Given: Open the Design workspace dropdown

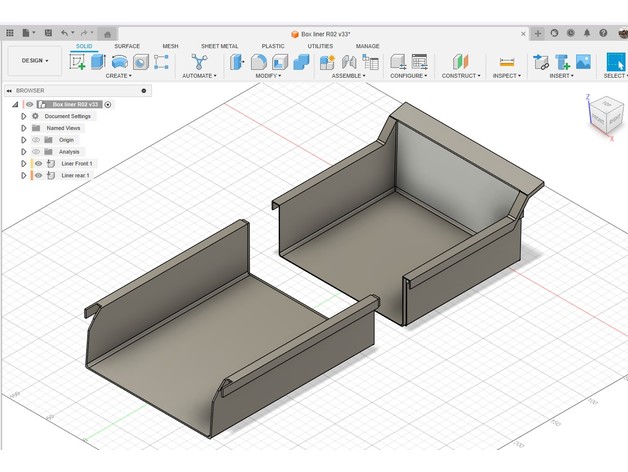Looking at the screenshot, I should point(34,60).
